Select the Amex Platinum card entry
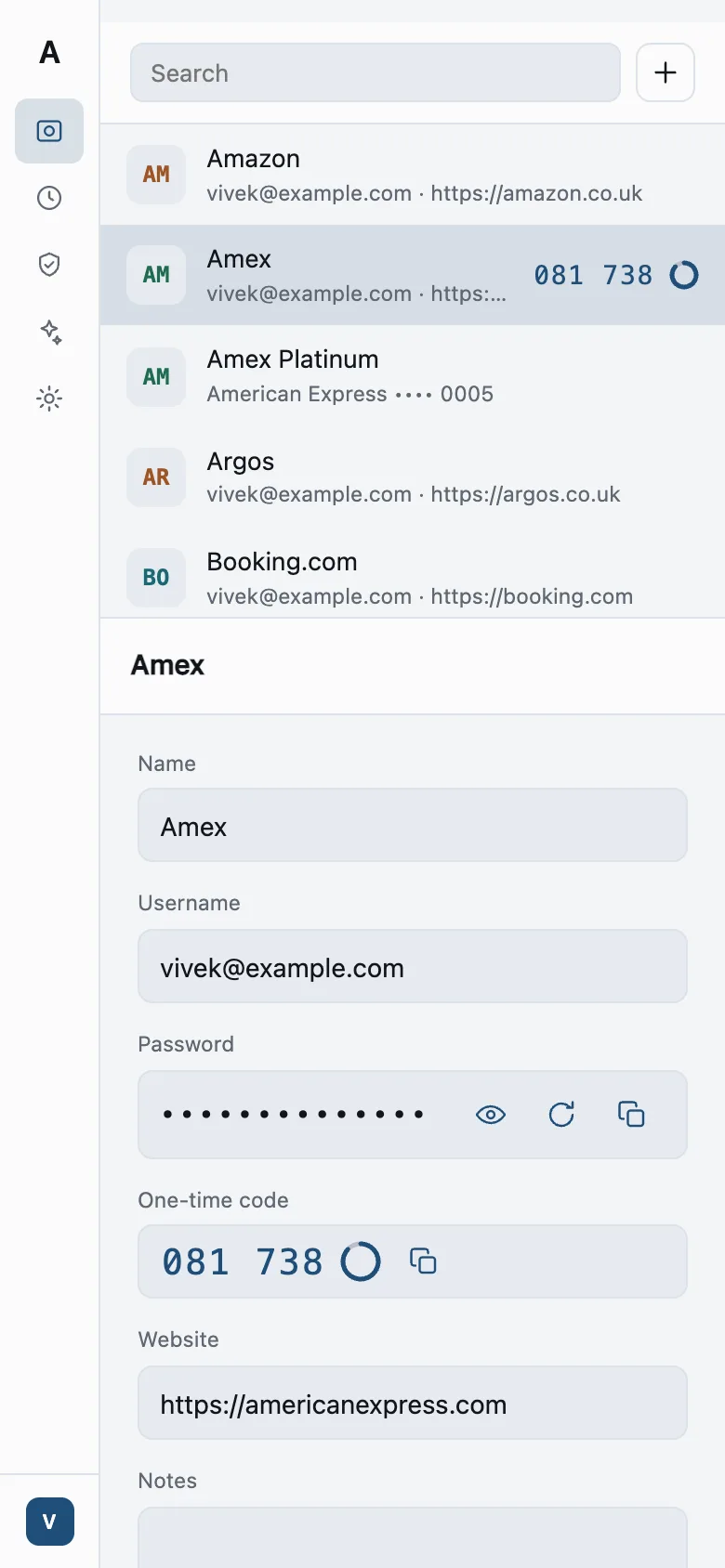 pyautogui.click(x=413, y=375)
